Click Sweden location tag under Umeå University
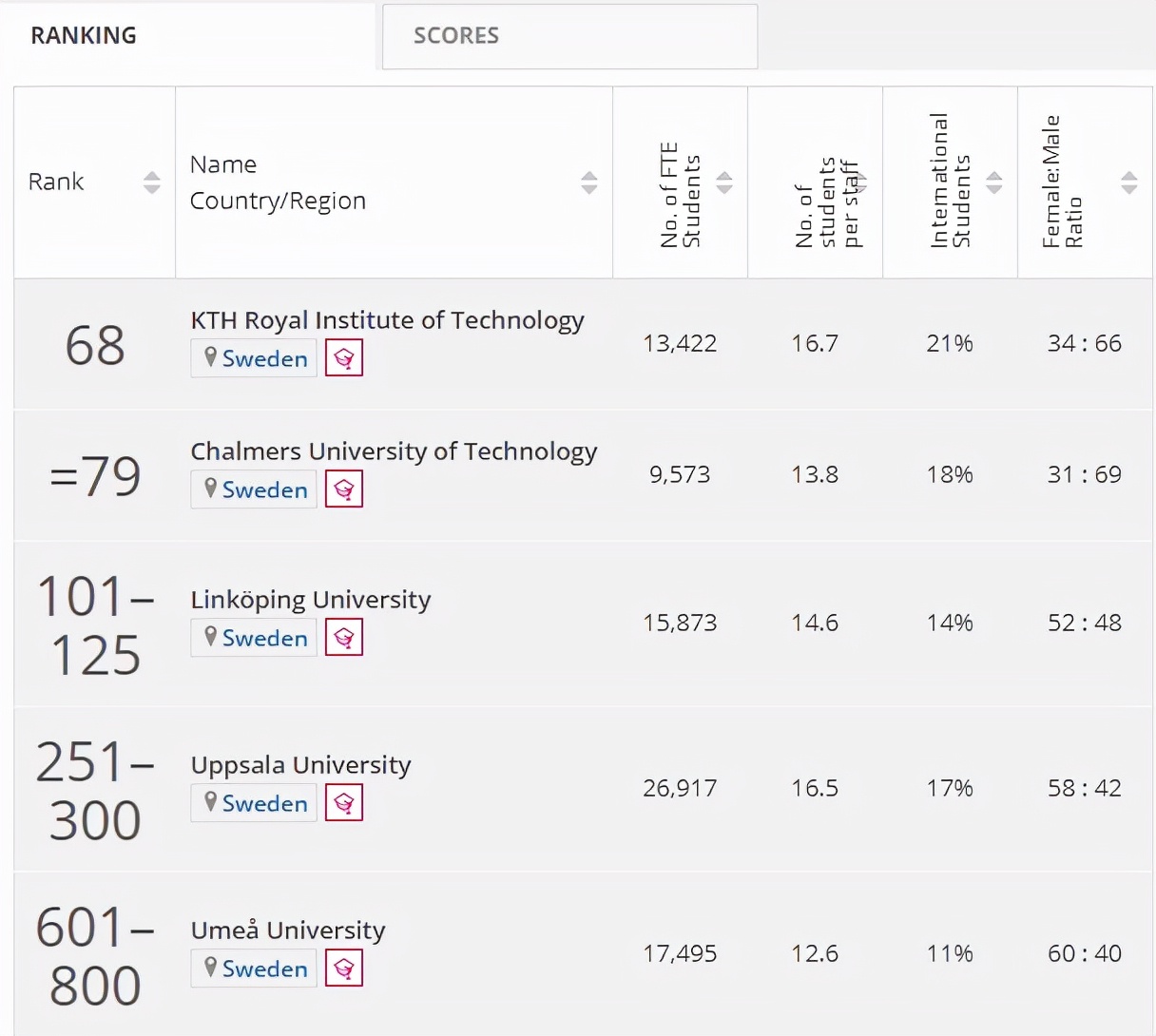 pos(255,969)
